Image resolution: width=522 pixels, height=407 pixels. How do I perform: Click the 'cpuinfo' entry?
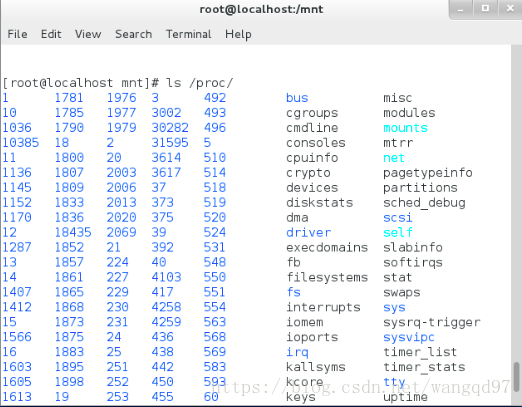312,158
